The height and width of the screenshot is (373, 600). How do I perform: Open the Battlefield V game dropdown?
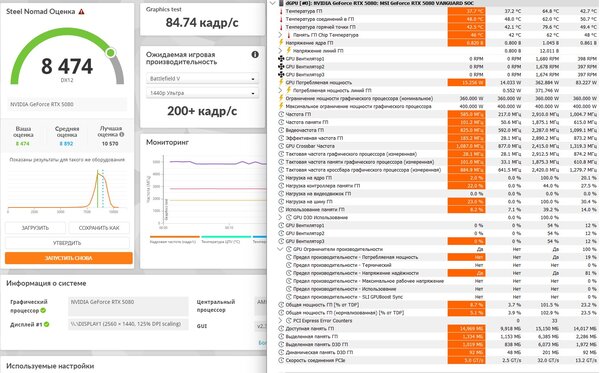coord(202,78)
